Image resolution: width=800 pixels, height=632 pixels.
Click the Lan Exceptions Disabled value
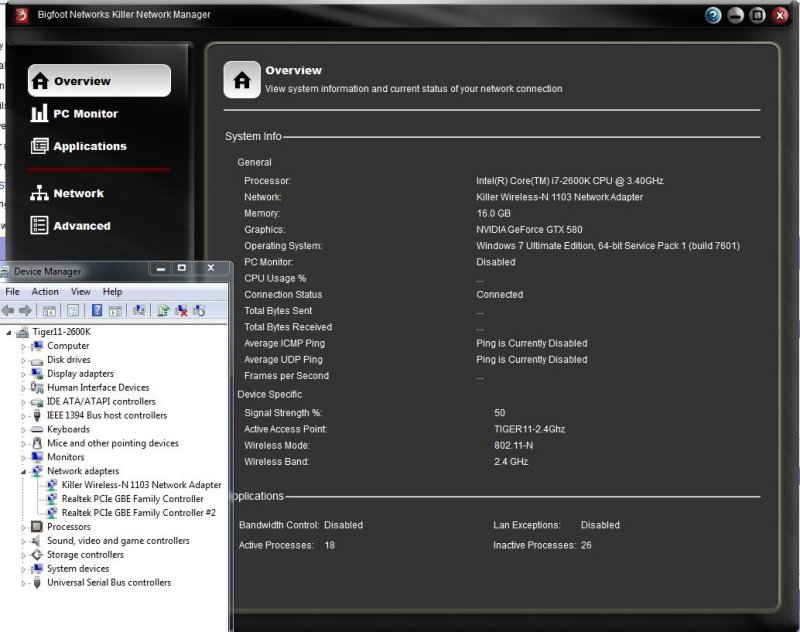[x=600, y=525]
